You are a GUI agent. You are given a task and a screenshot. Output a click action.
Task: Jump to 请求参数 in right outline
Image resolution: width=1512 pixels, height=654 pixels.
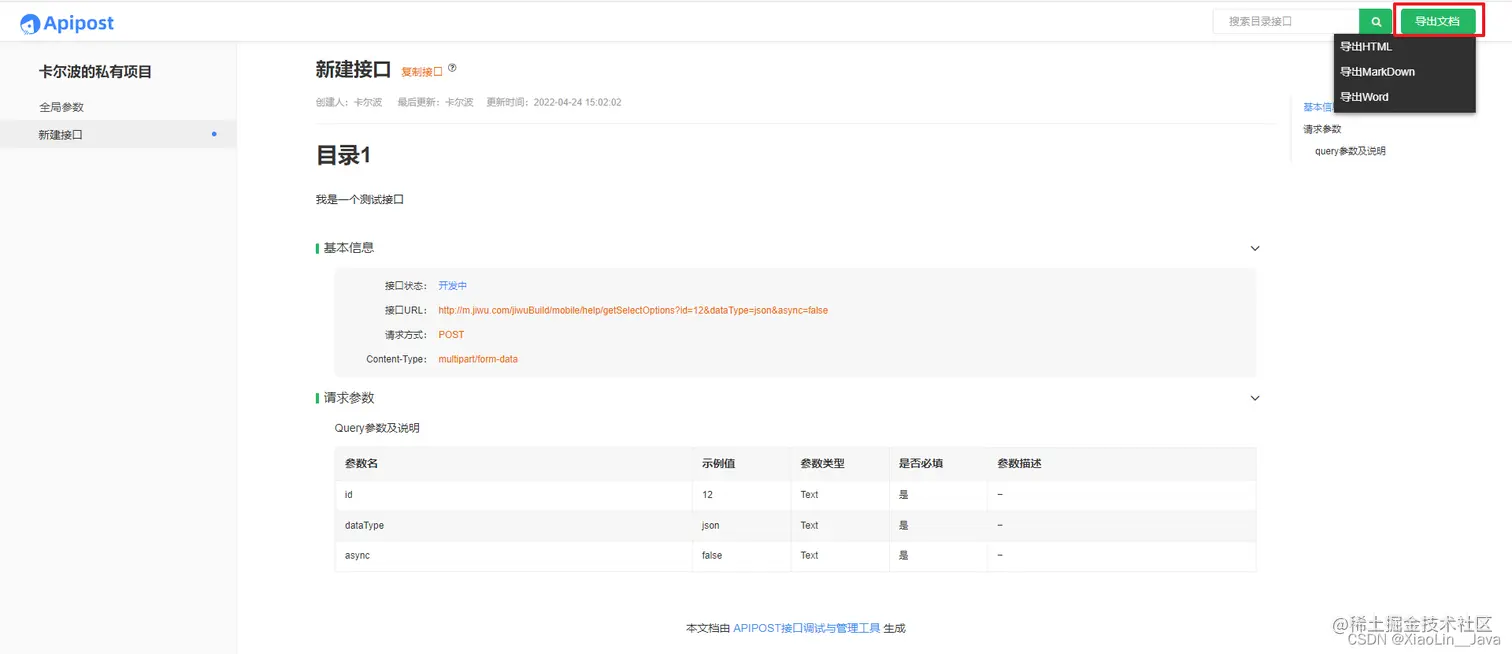[x=1322, y=129]
